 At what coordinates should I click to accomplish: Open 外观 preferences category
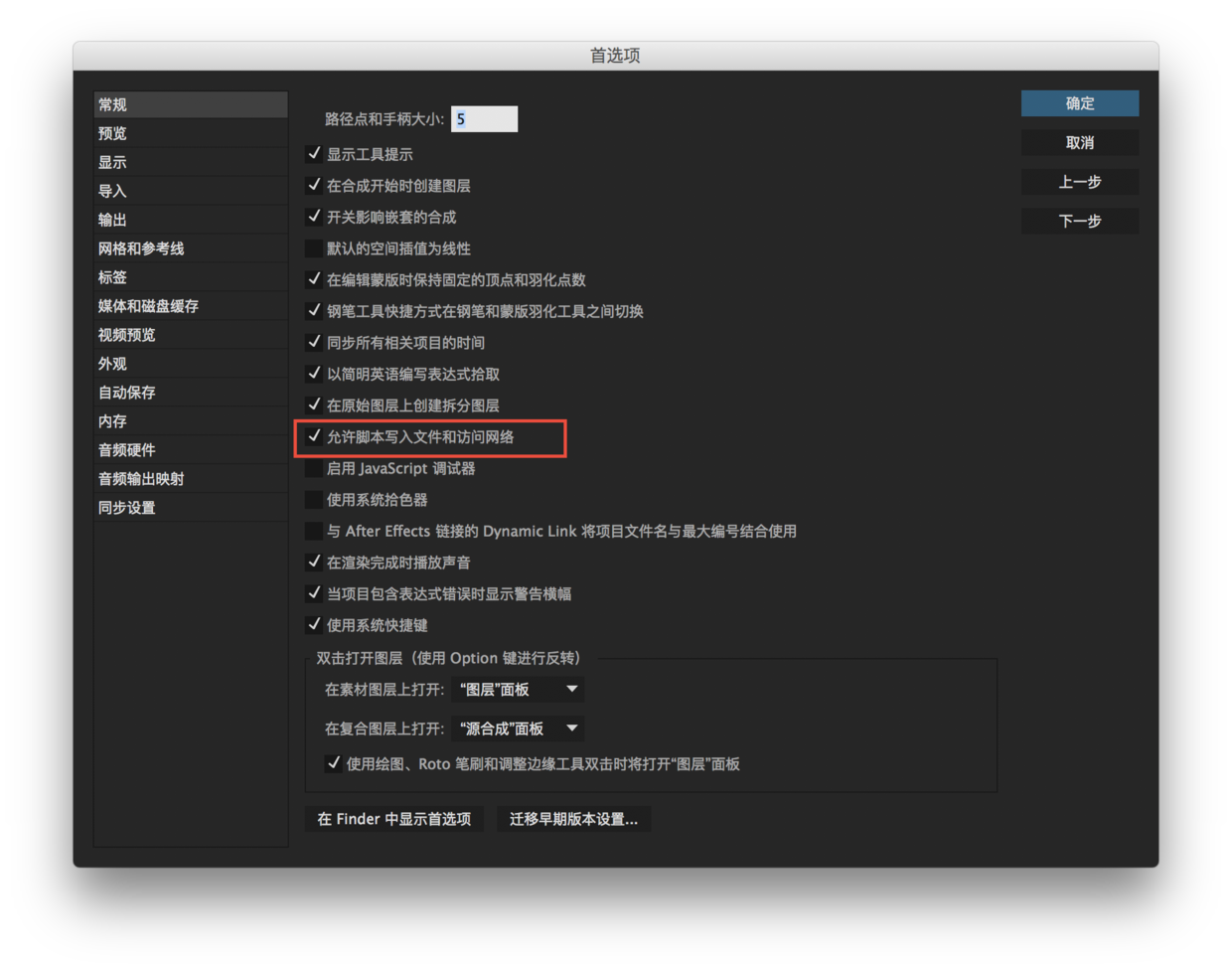pyautogui.click(x=191, y=364)
